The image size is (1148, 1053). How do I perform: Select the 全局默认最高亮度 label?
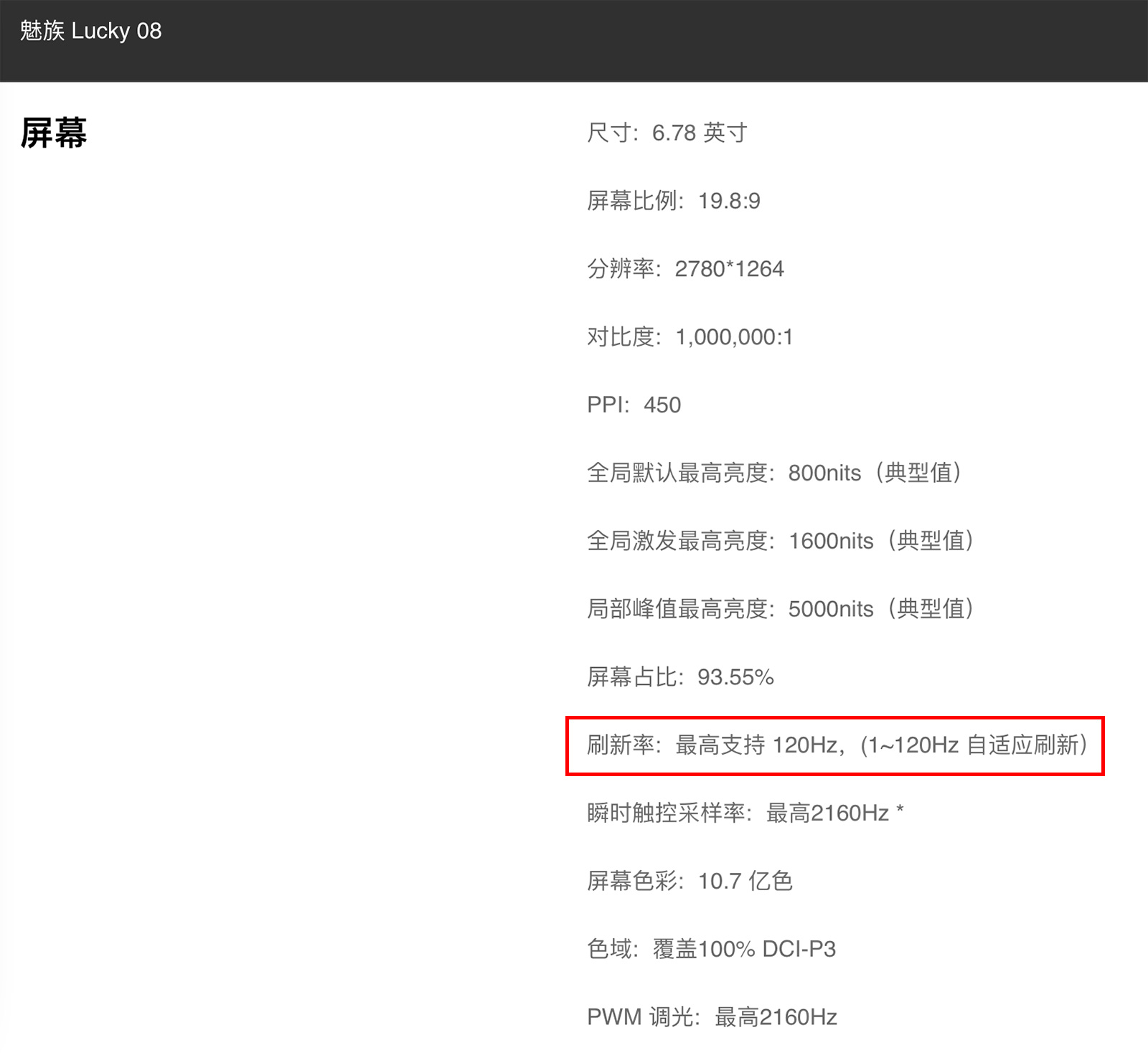tap(677, 473)
